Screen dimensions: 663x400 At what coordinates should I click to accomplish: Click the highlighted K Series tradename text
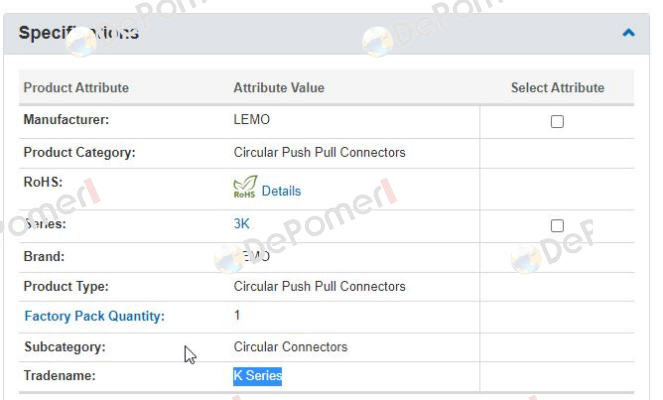click(258, 376)
